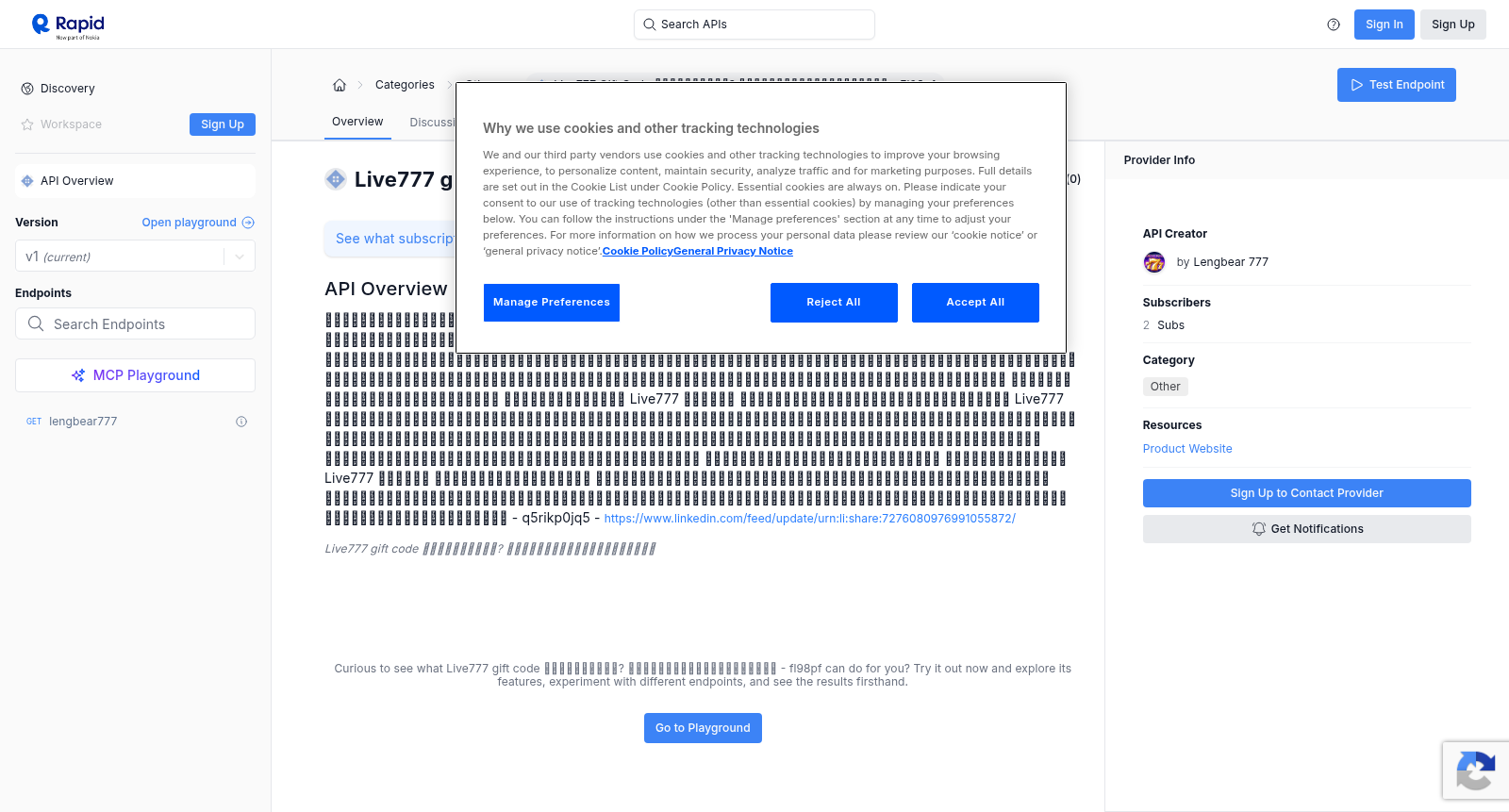Click 'by Lengbear 777' creator name
The width and height of the screenshot is (1509, 812).
pos(1222,262)
